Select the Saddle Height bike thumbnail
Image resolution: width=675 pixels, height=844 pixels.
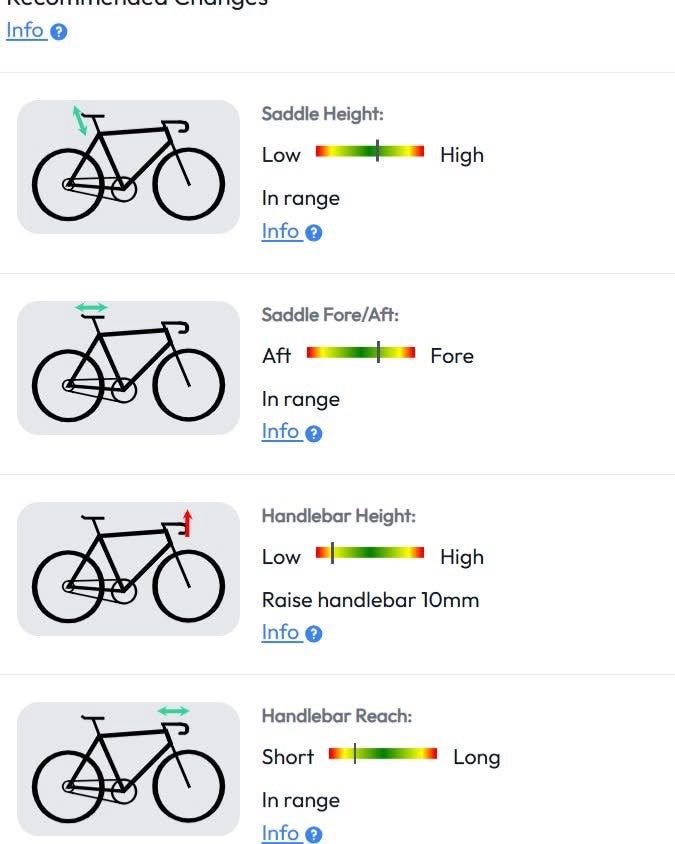tap(128, 167)
